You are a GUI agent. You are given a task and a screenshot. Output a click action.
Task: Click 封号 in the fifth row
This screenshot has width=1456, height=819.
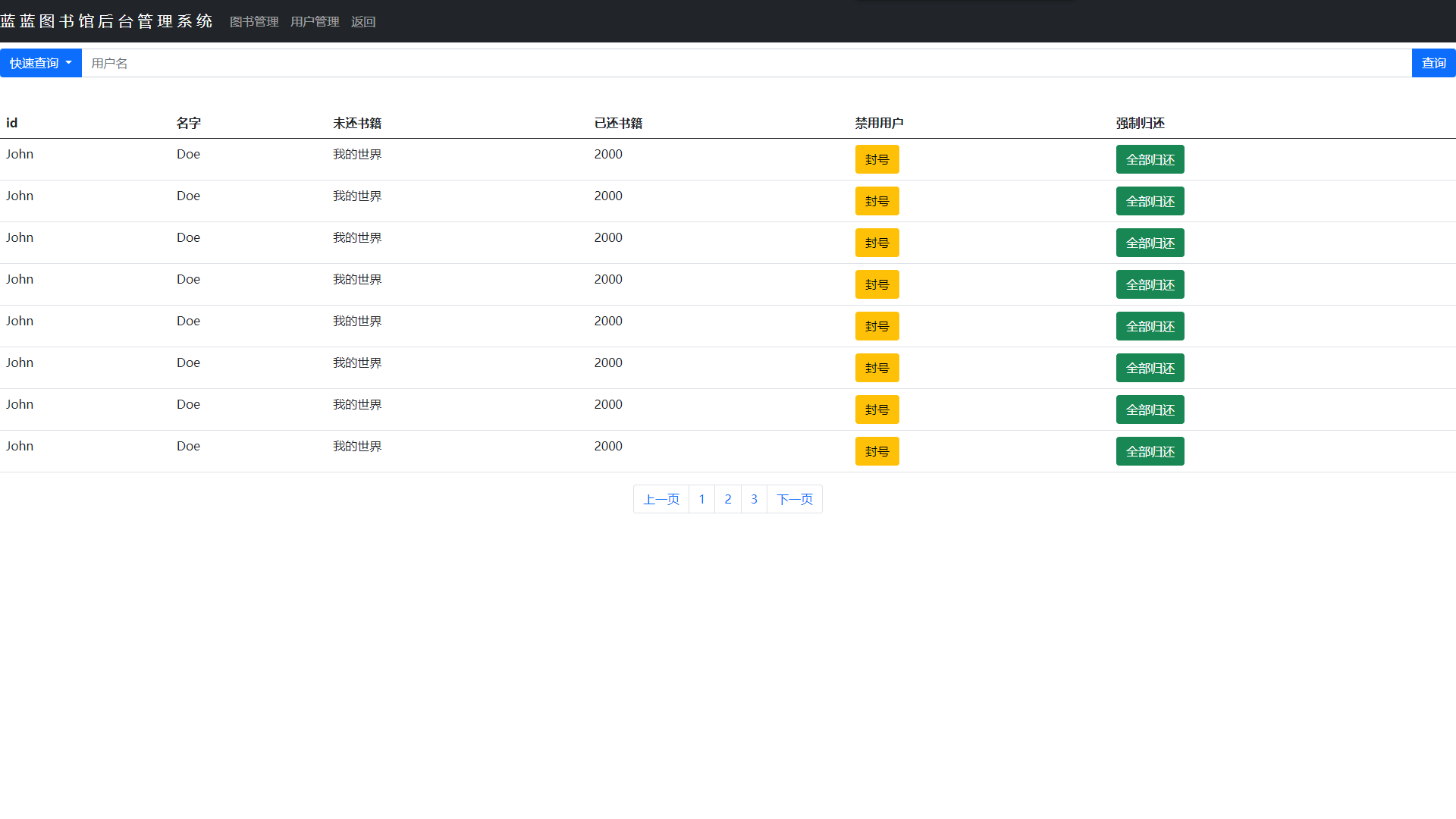(x=877, y=326)
